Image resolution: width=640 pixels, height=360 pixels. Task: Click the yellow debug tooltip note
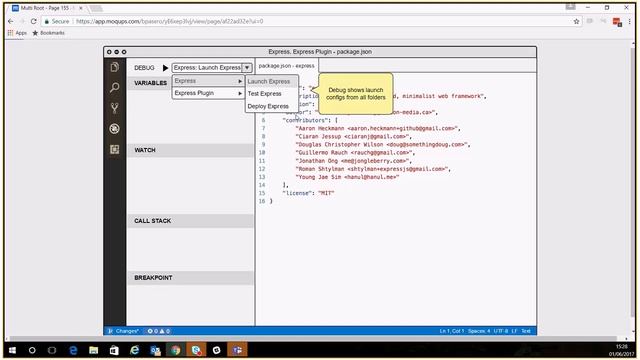click(356, 93)
